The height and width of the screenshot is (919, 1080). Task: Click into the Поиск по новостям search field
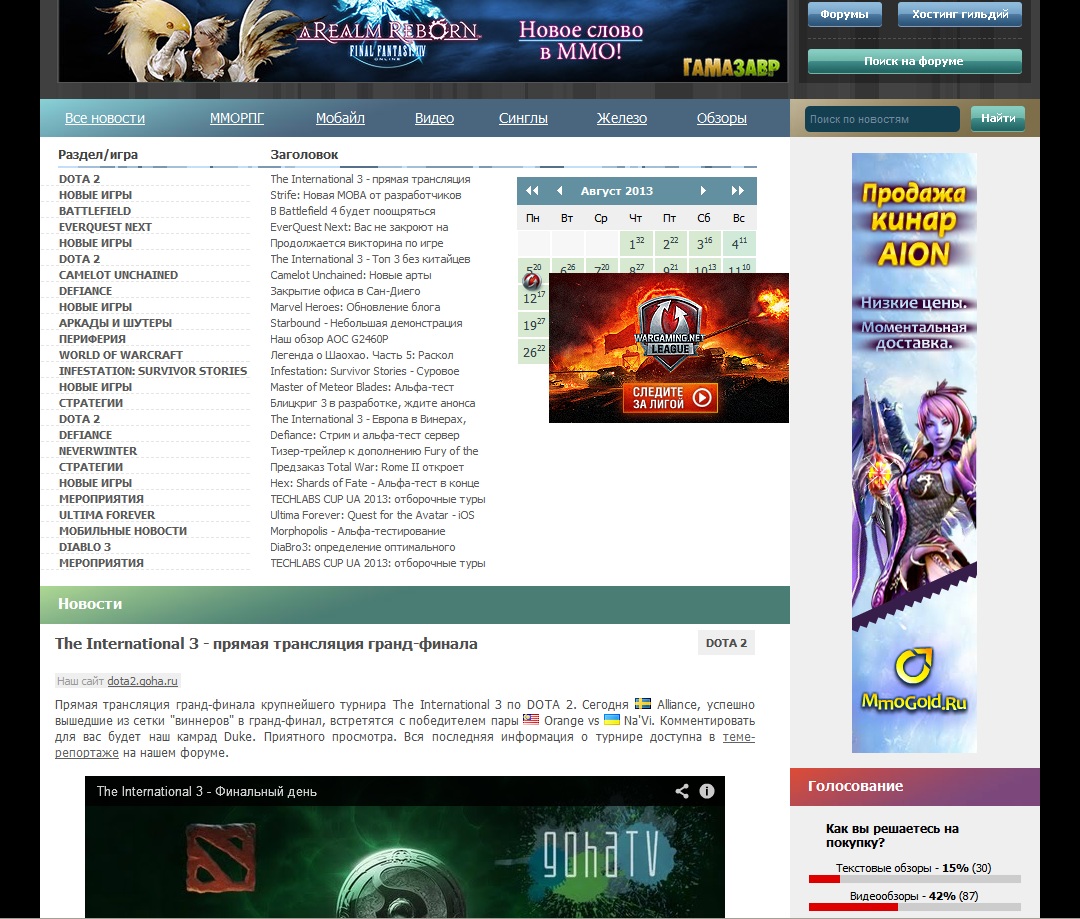881,119
